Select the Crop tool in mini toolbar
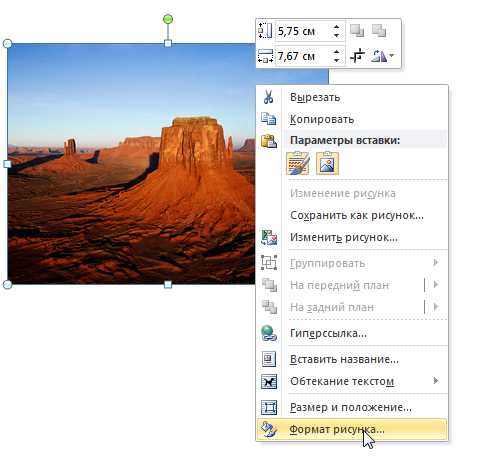 [x=357, y=56]
